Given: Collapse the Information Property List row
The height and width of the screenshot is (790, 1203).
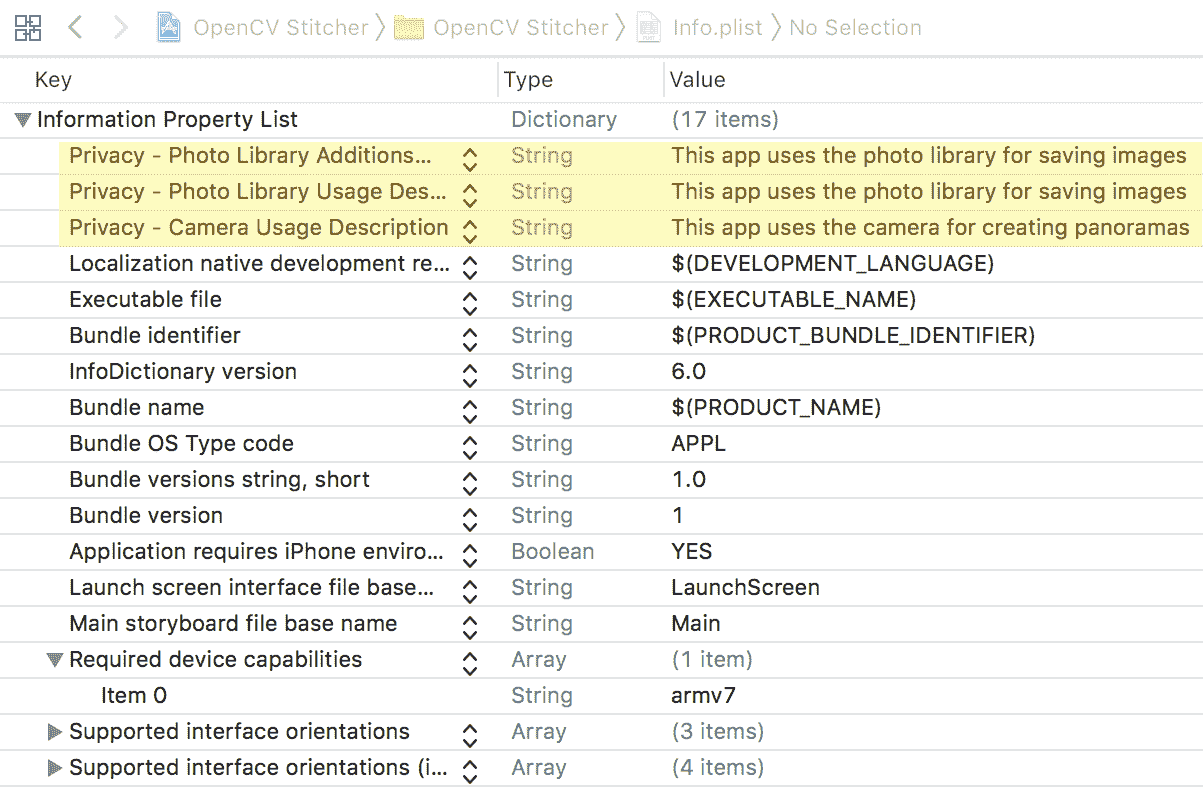Looking at the screenshot, I should (x=22, y=120).
